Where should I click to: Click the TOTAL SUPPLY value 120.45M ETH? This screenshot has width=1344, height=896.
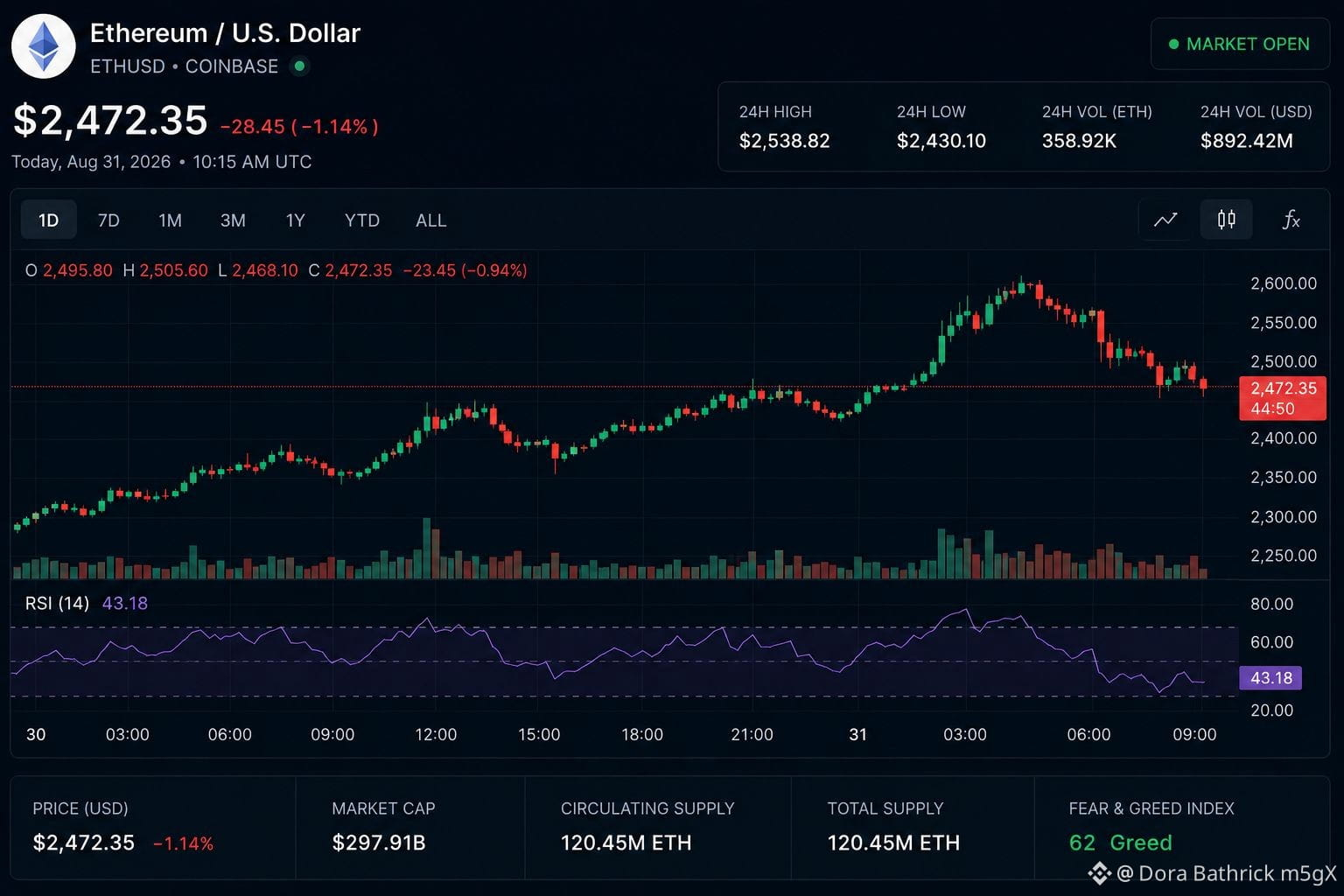pos(893,843)
